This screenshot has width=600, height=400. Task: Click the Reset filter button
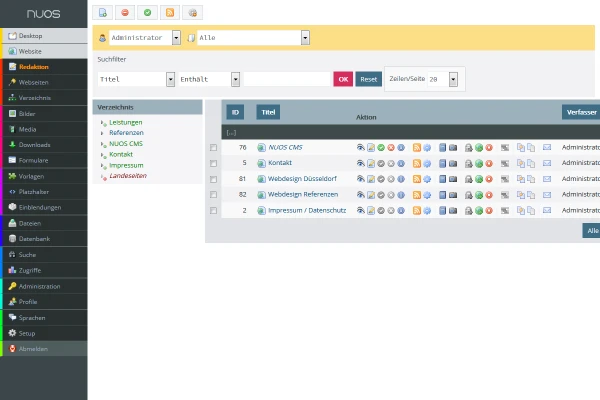368,79
